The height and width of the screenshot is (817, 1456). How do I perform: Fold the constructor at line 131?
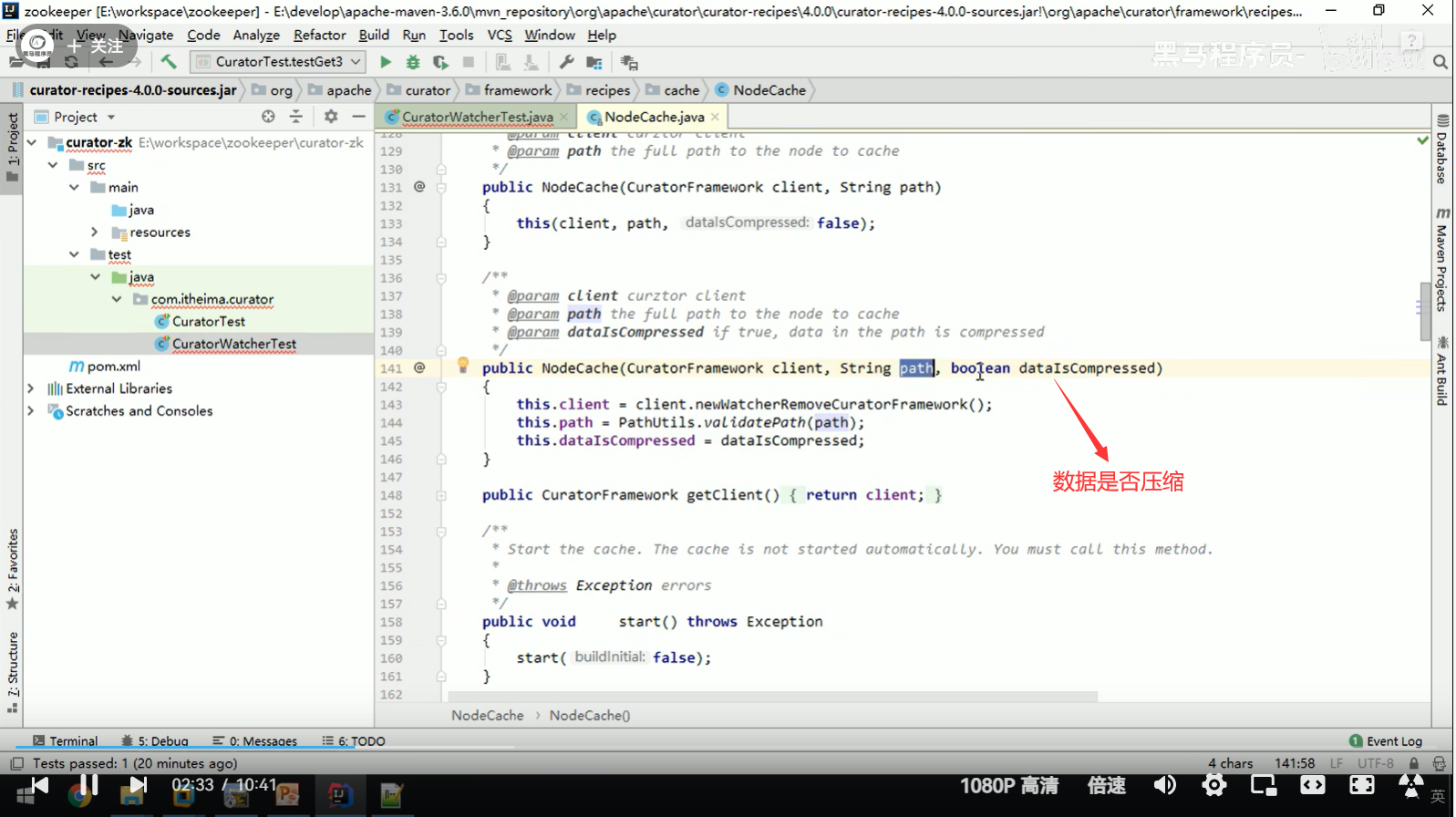point(441,187)
